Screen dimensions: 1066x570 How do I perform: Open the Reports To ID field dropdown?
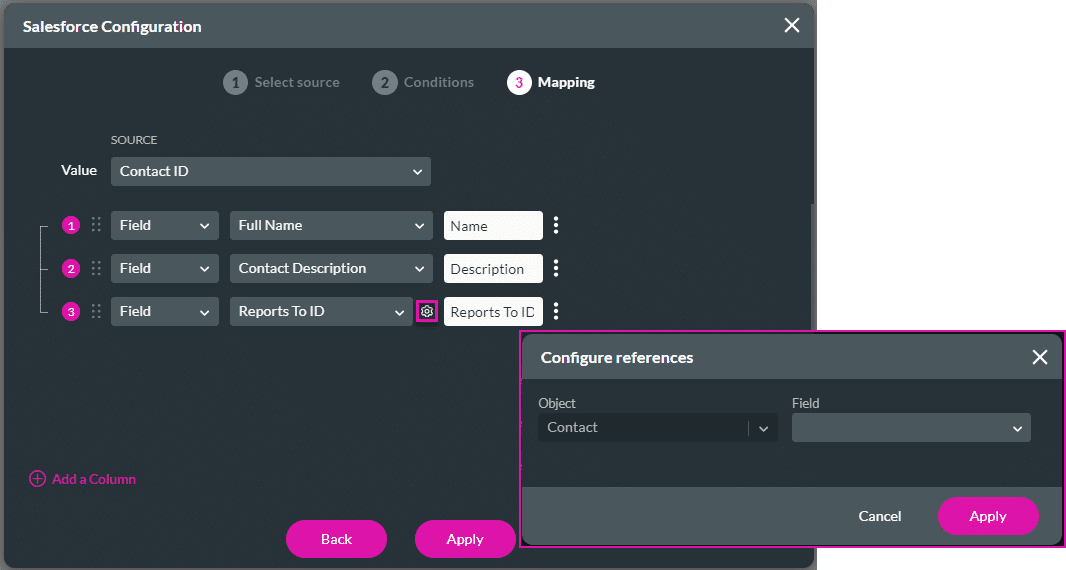(x=321, y=312)
